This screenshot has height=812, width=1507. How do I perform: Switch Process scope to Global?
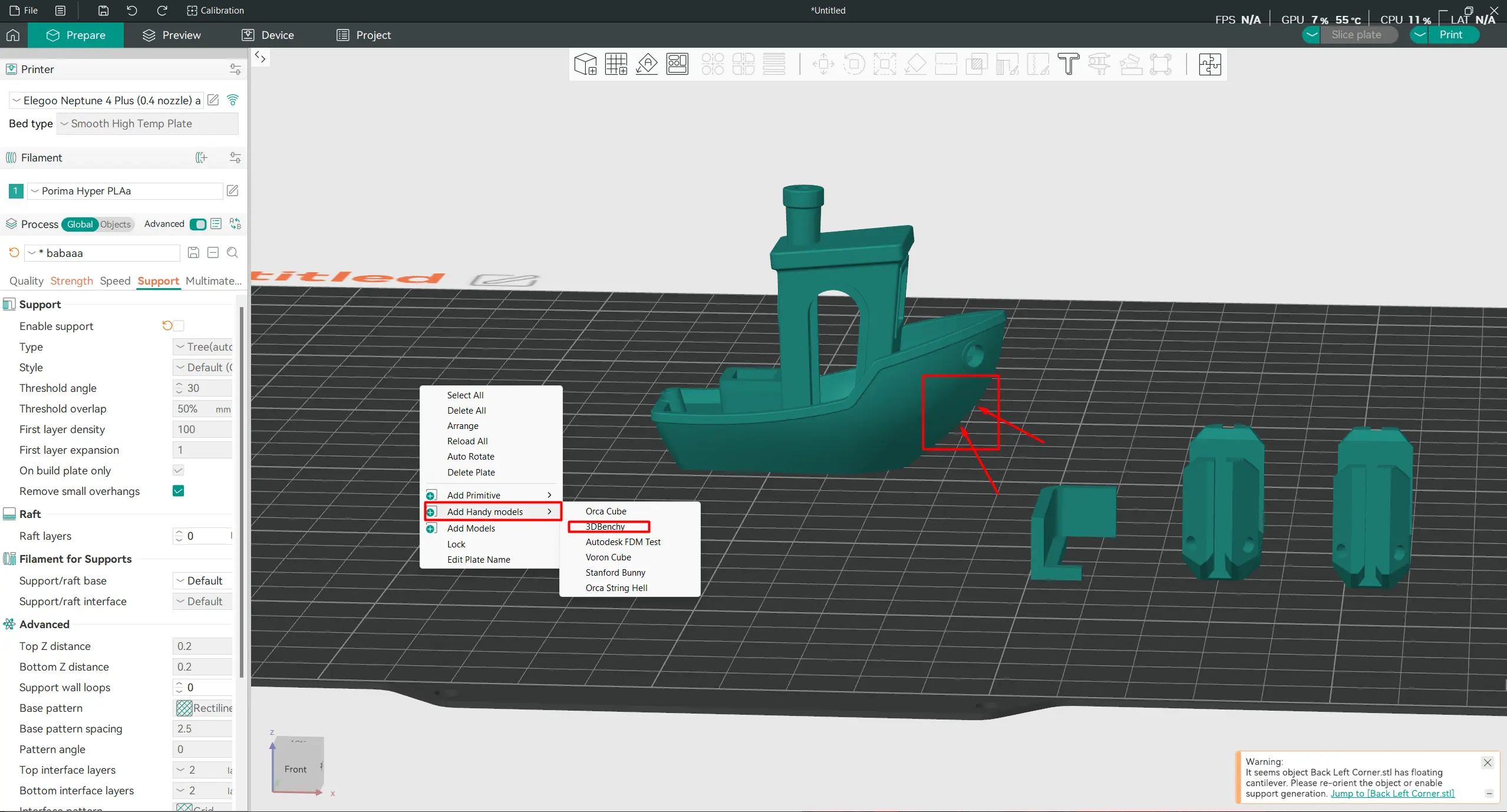coord(80,224)
